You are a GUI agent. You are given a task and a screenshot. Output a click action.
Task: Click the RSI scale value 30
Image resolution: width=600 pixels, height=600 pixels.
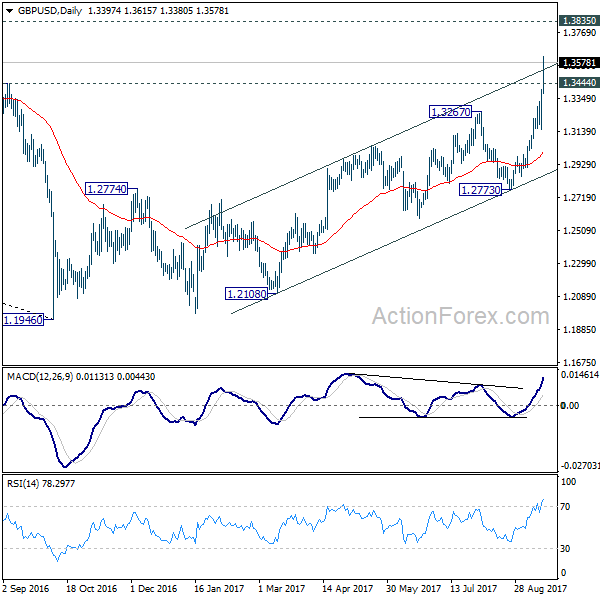[565, 549]
